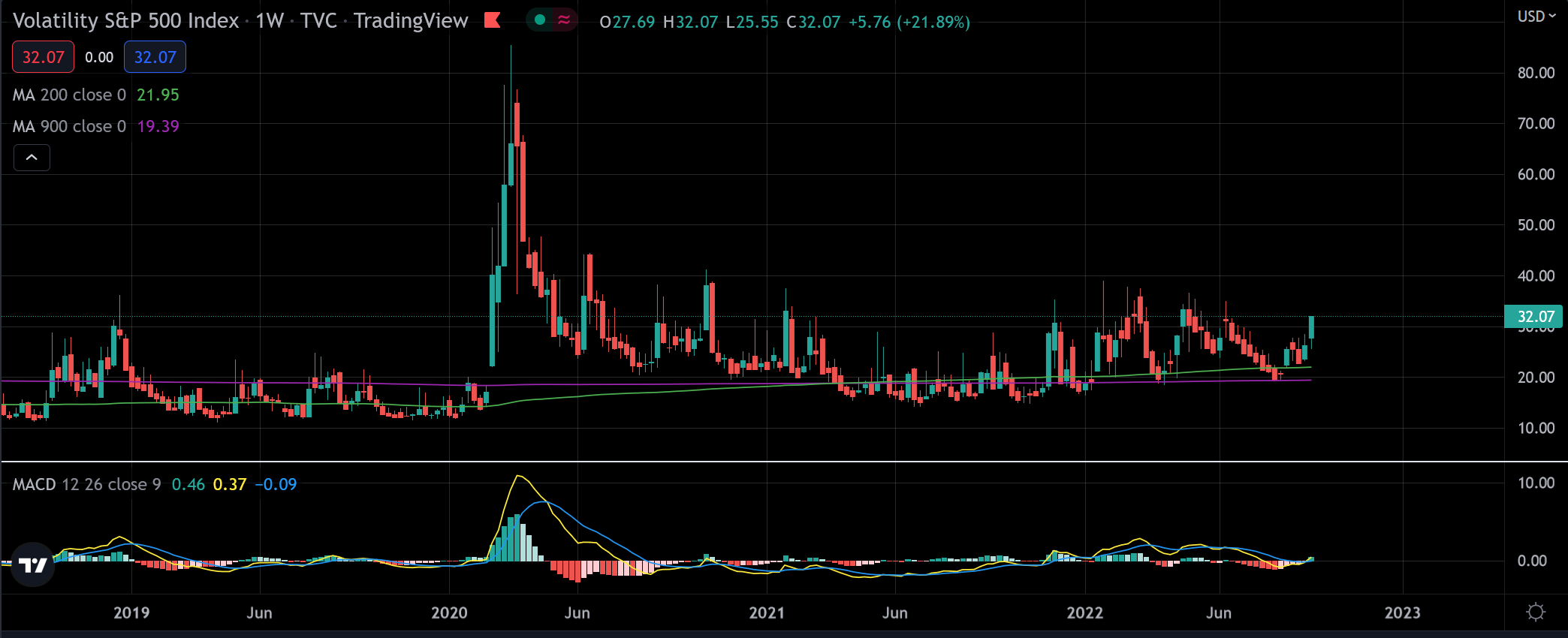Screen dimensions: 1568x638
Task: Click the green market status dot
Action: [539, 20]
